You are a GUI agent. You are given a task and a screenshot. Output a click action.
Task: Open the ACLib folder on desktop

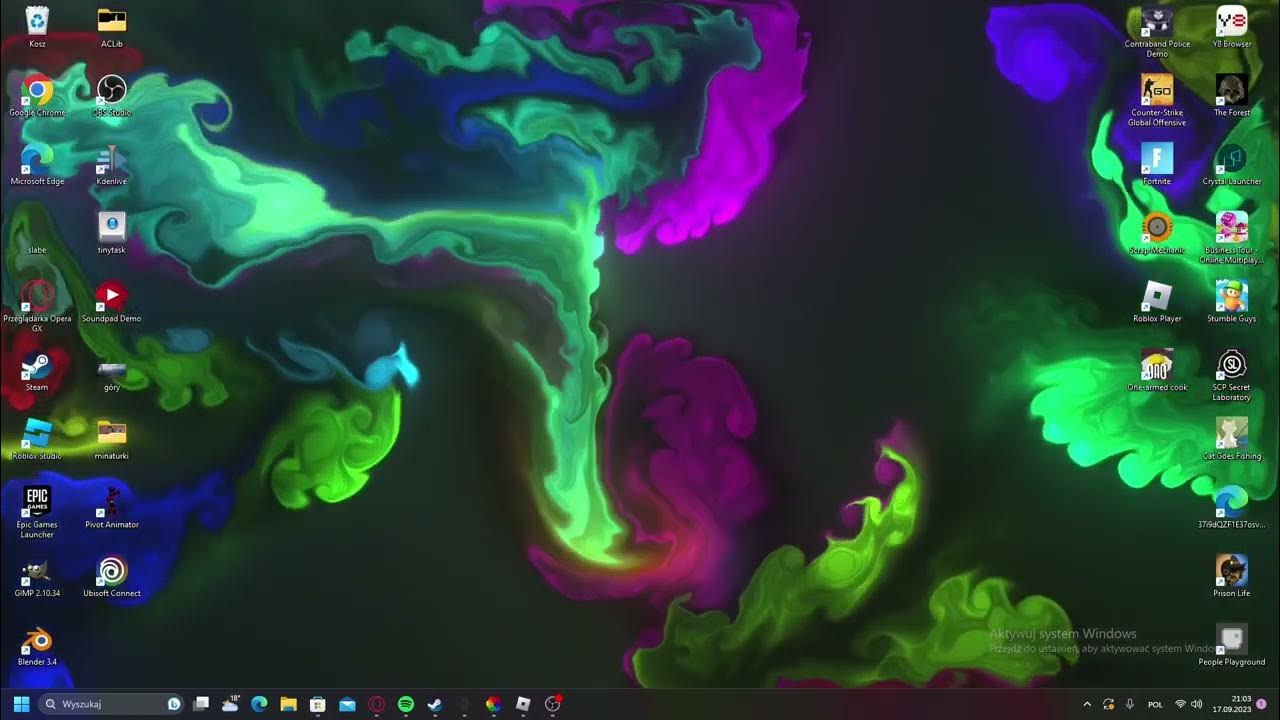click(112, 27)
